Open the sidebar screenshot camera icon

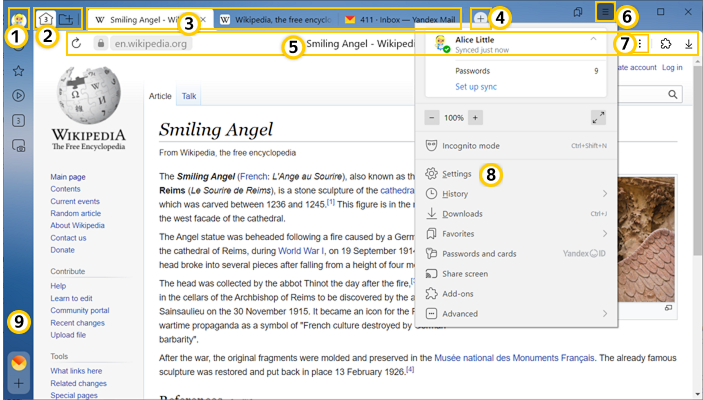point(18,146)
